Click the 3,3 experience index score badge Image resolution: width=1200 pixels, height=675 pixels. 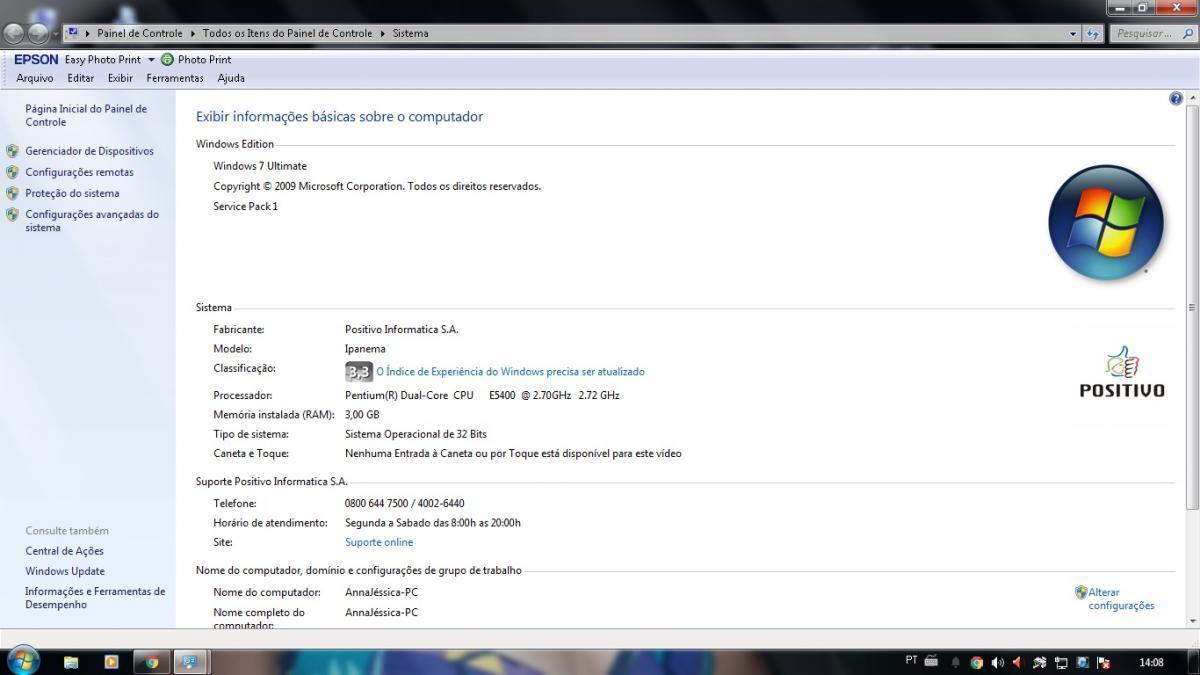pos(358,372)
